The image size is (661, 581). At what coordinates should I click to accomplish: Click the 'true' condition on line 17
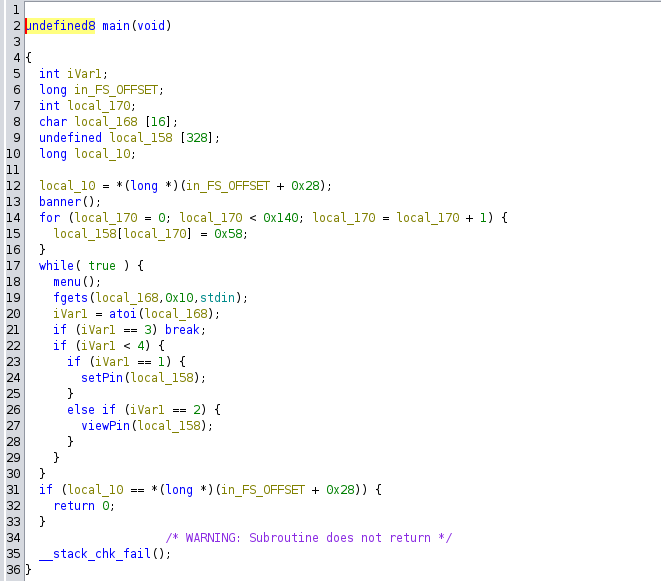tap(102, 266)
